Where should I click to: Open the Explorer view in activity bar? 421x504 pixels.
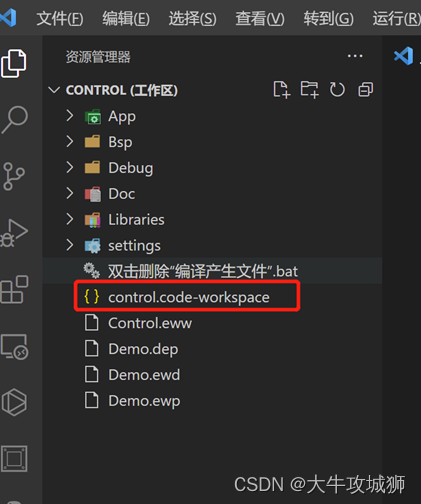pyautogui.click(x=13, y=63)
